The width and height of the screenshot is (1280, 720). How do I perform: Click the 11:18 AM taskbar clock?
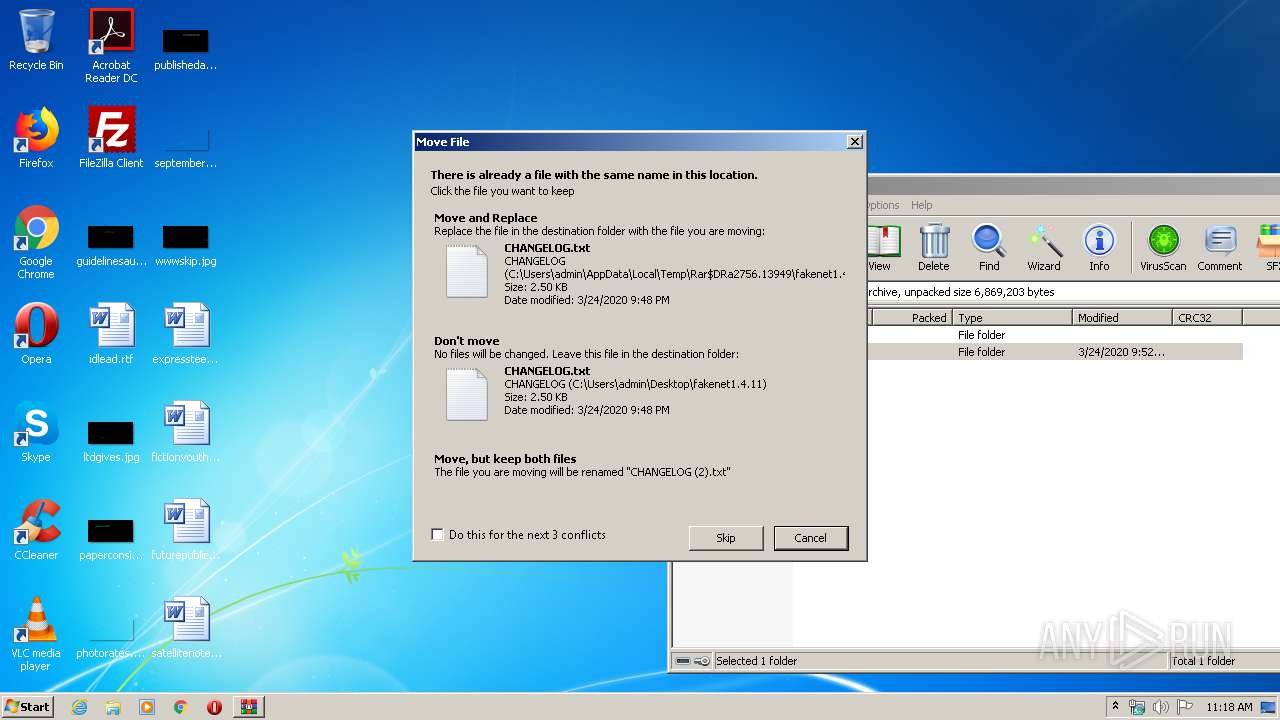1229,707
